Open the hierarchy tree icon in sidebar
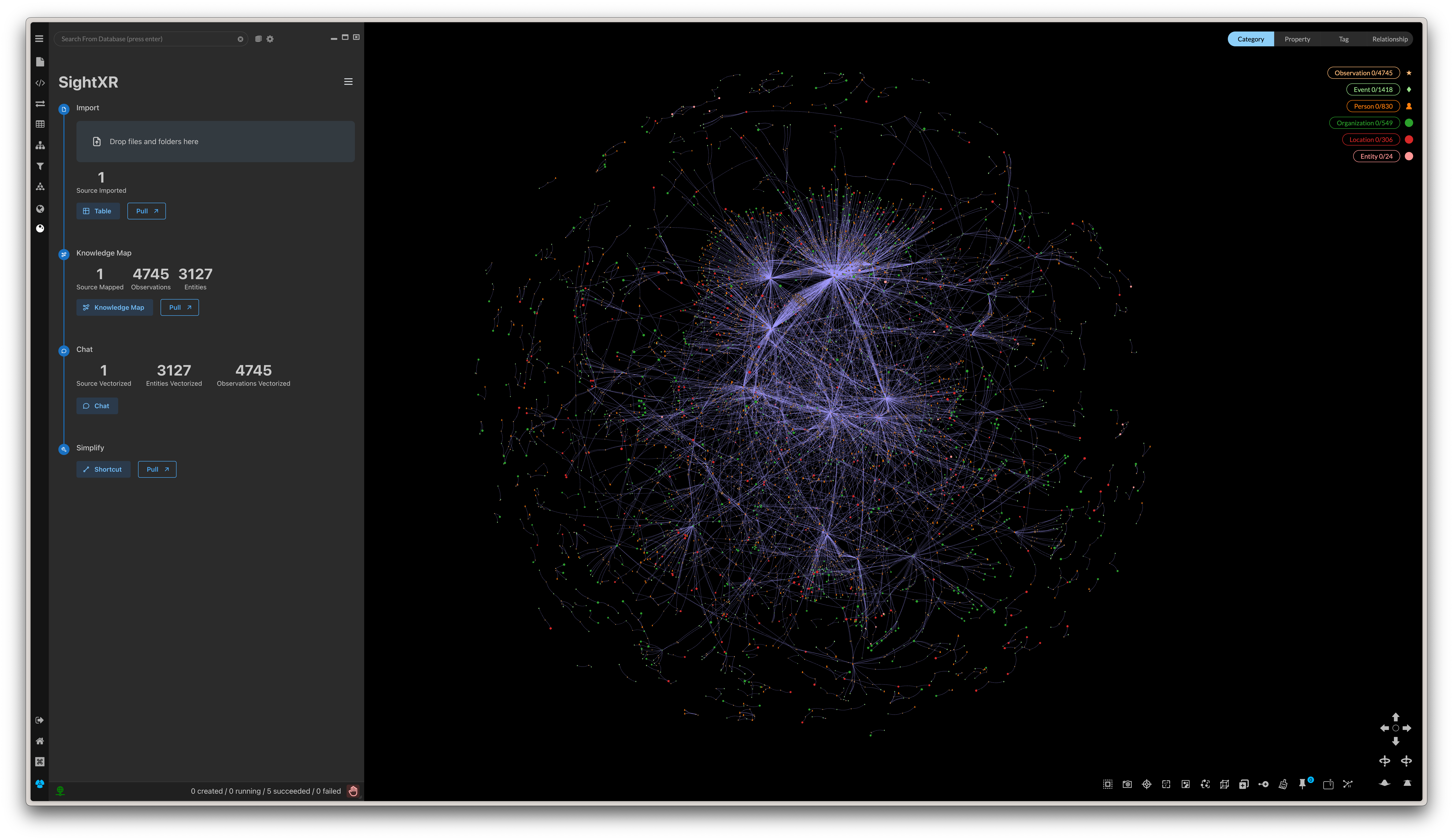1453x840 pixels. pyautogui.click(x=40, y=145)
